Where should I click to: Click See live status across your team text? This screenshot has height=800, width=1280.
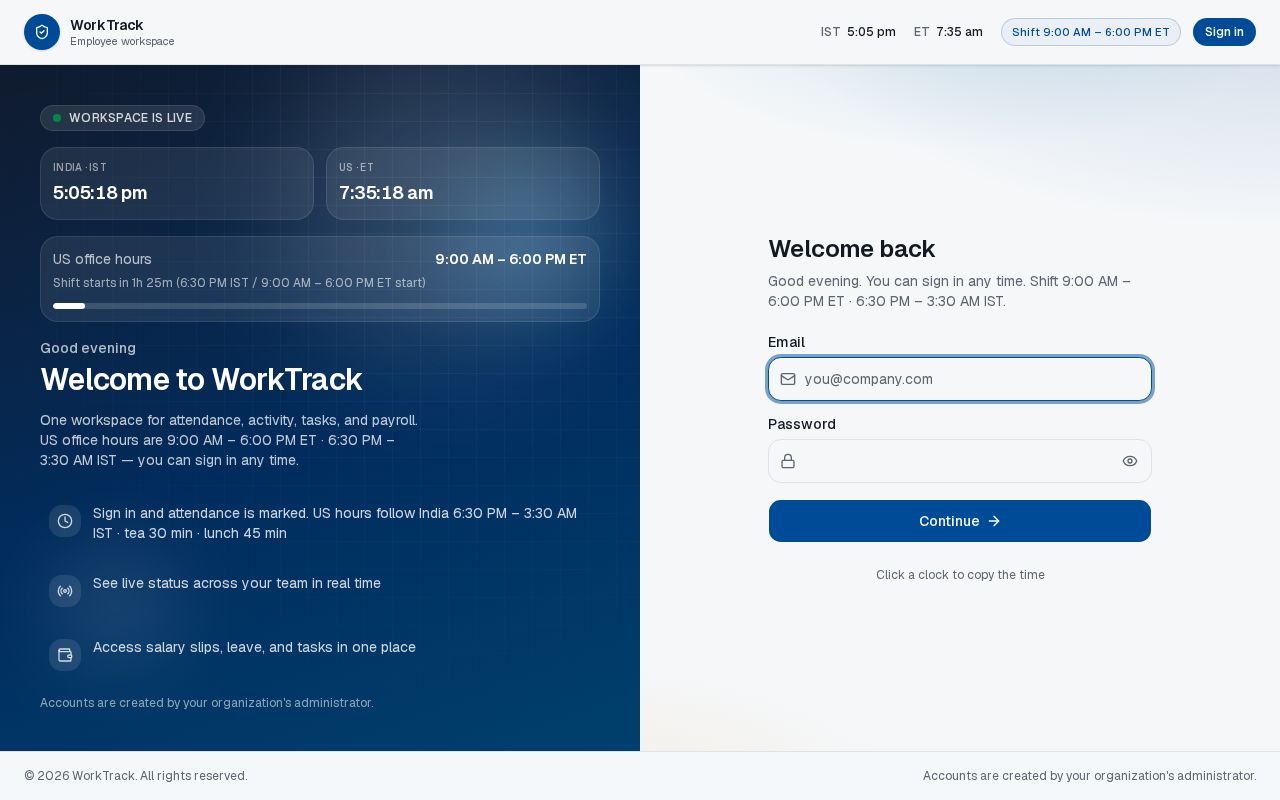point(237,583)
